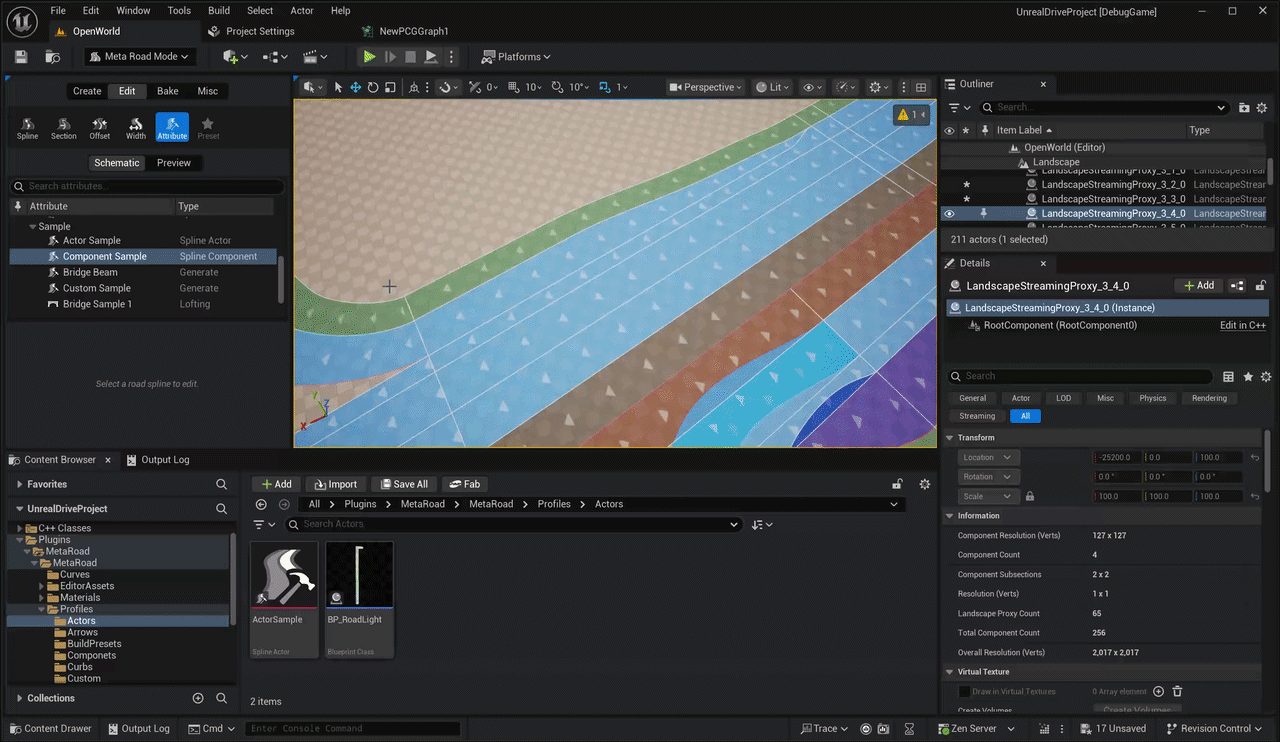The width and height of the screenshot is (1280, 742).
Task: Open the Fab marketplace button
Action: 464,484
